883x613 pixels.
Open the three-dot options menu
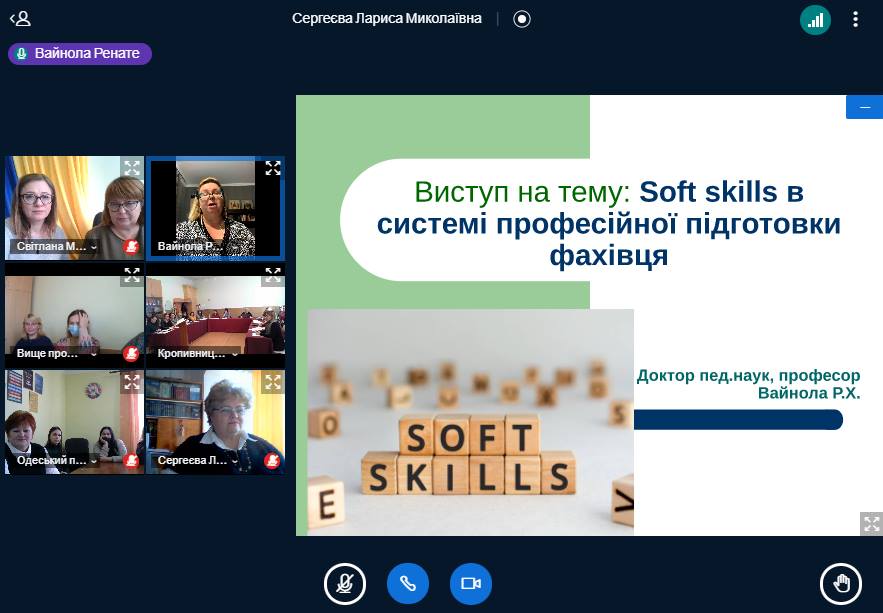(855, 19)
